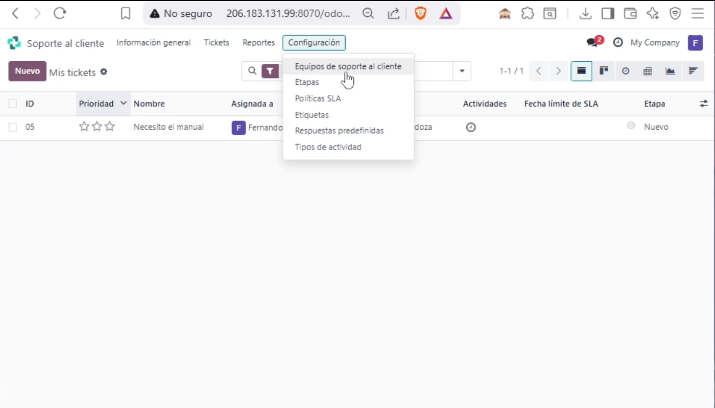Open the browser hamburger menu

coord(698,14)
